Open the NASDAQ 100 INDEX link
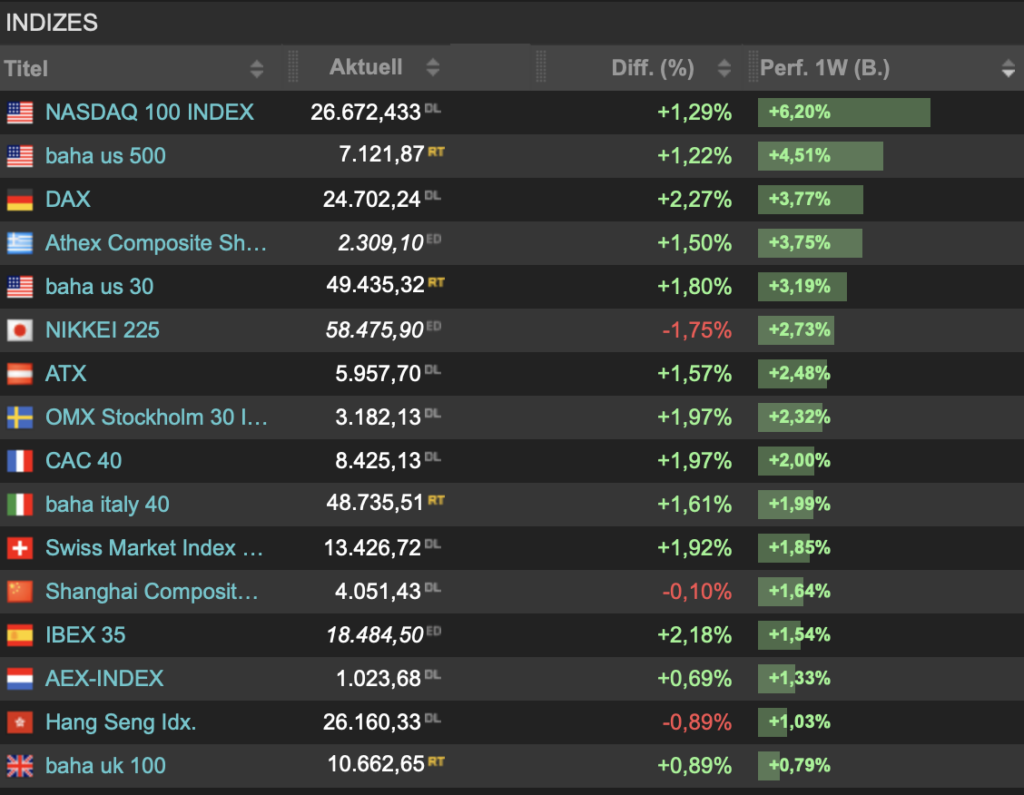The width and height of the screenshot is (1024, 795). (x=150, y=112)
